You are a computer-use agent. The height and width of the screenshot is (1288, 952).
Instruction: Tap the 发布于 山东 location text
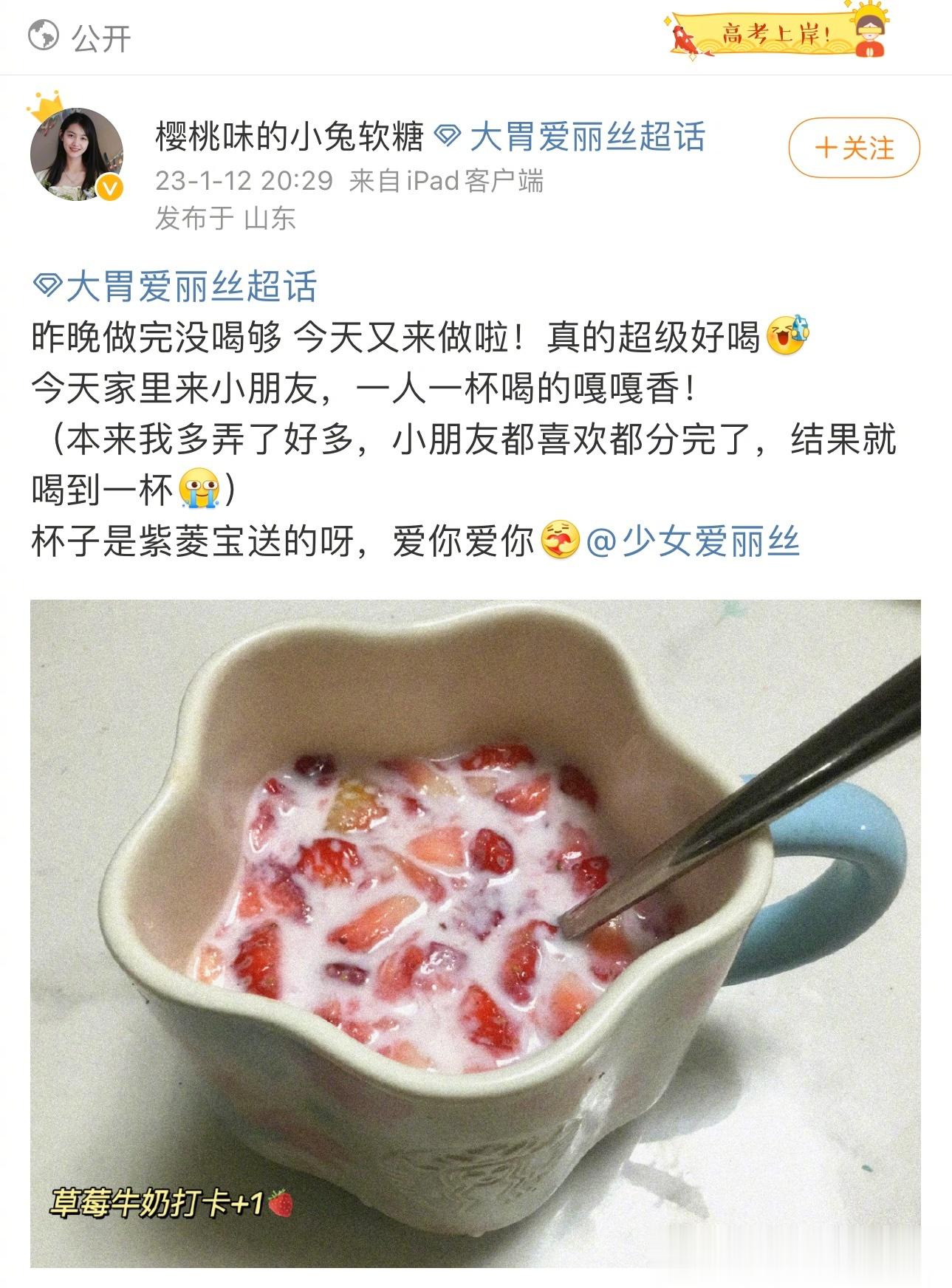pos(225,219)
